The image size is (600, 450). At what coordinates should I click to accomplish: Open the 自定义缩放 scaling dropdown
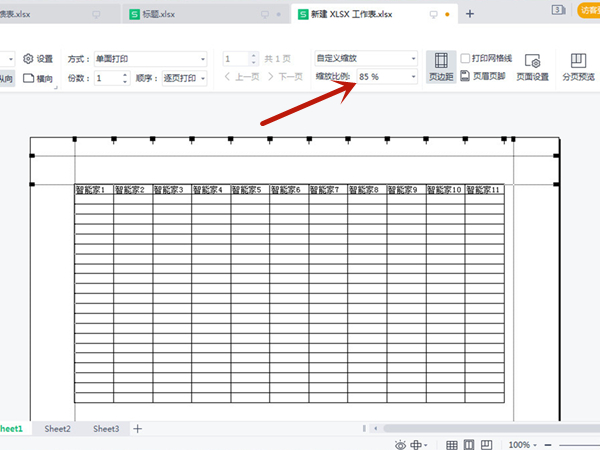(365, 59)
